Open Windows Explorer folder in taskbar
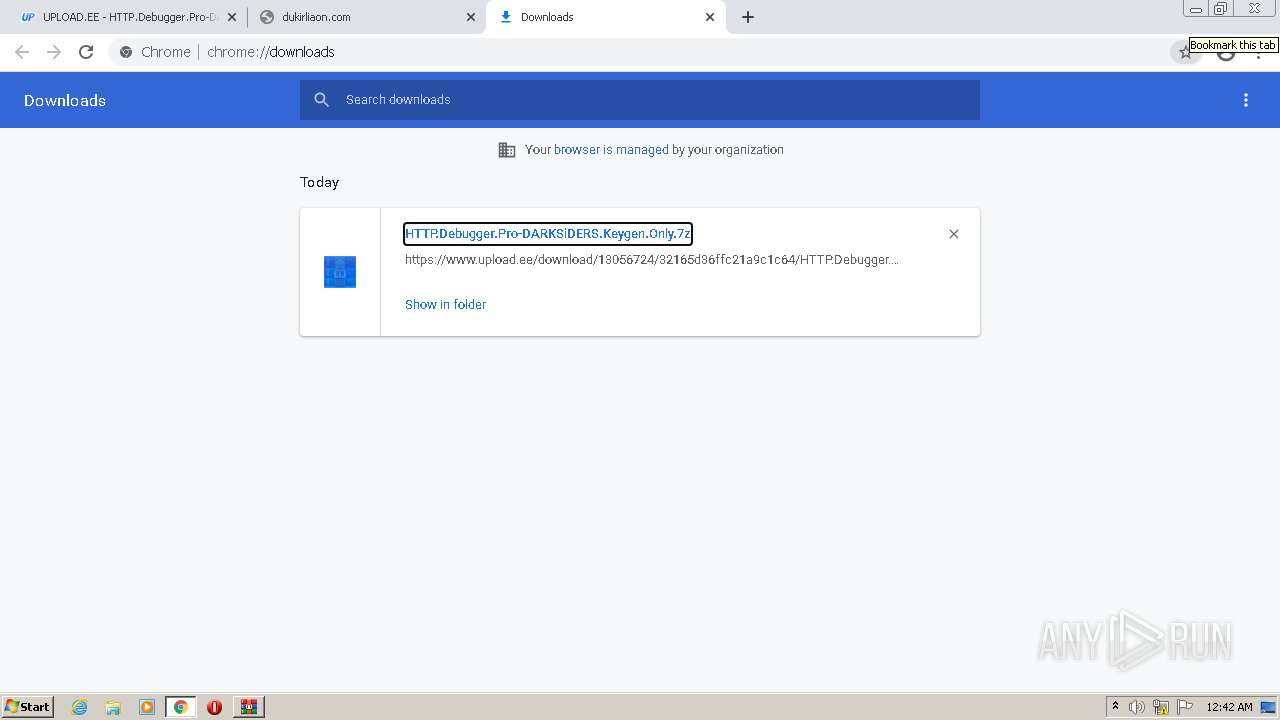Image resolution: width=1280 pixels, height=720 pixels. [x=113, y=707]
